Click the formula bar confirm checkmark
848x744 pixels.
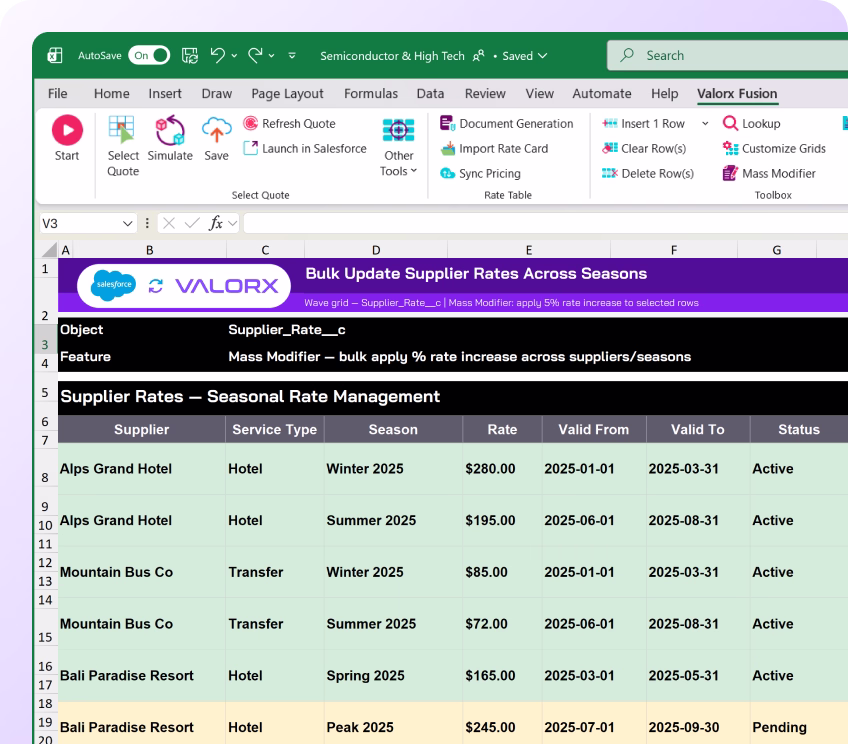(192, 223)
